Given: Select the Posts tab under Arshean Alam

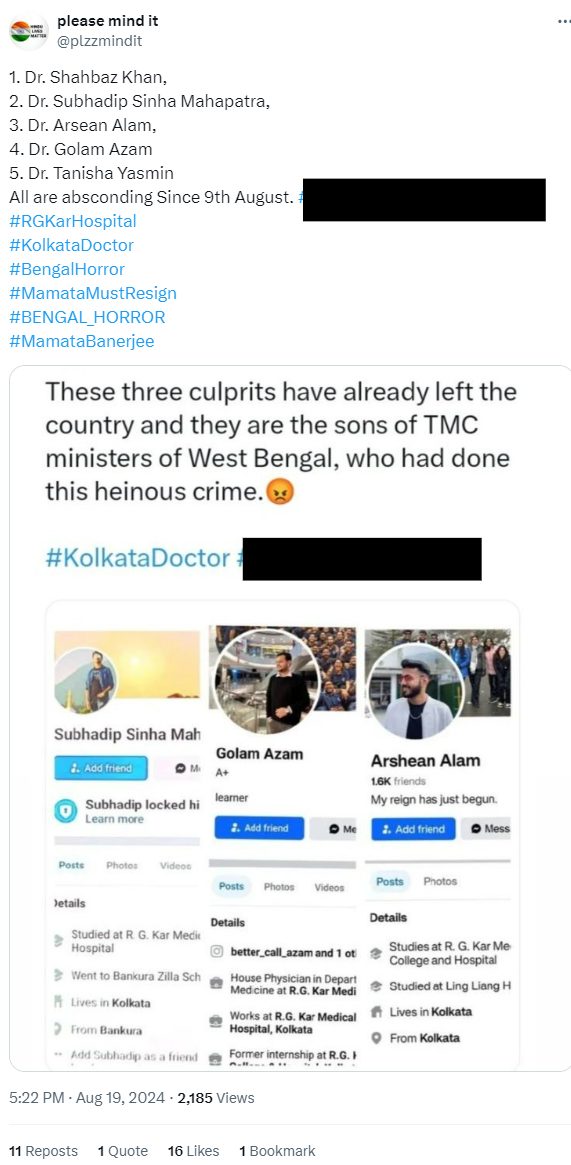Looking at the screenshot, I should (x=389, y=881).
